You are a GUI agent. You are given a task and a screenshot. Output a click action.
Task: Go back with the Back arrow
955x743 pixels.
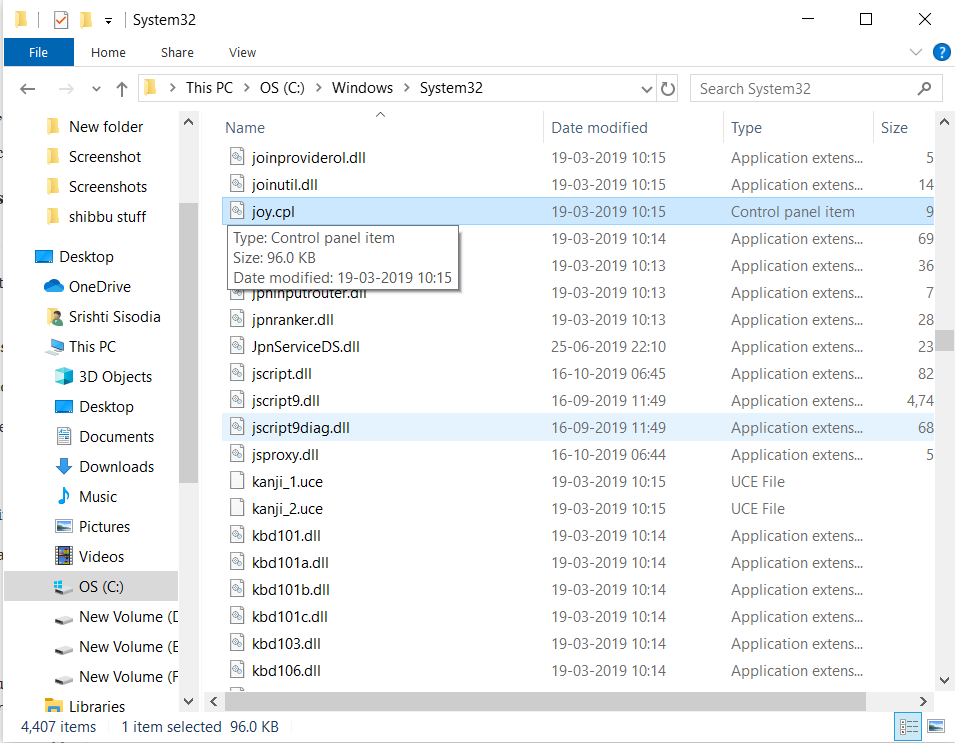(27, 89)
